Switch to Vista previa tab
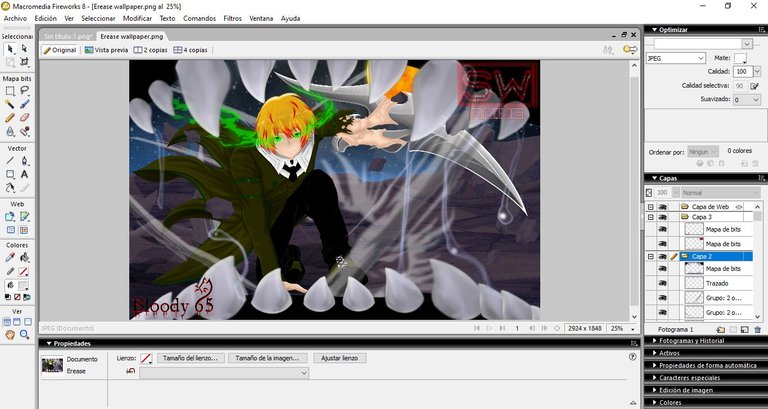 pos(106,50)
